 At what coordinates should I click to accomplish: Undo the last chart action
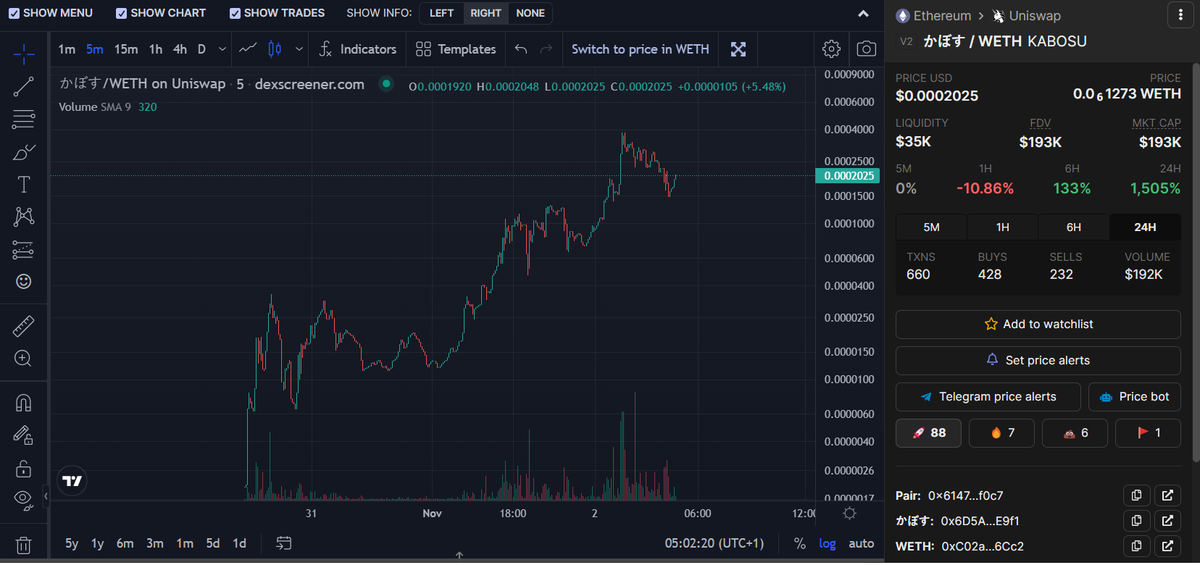(520, 49)
